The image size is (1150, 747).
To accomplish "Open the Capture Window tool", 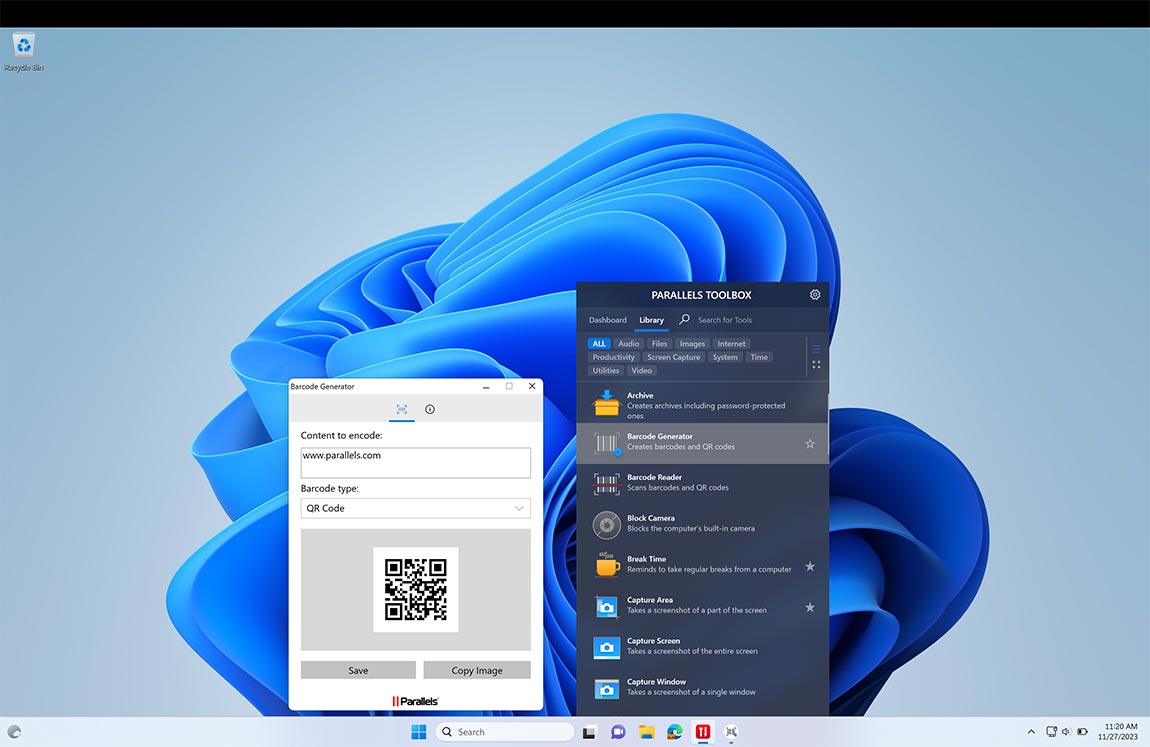I will point(700,687).
